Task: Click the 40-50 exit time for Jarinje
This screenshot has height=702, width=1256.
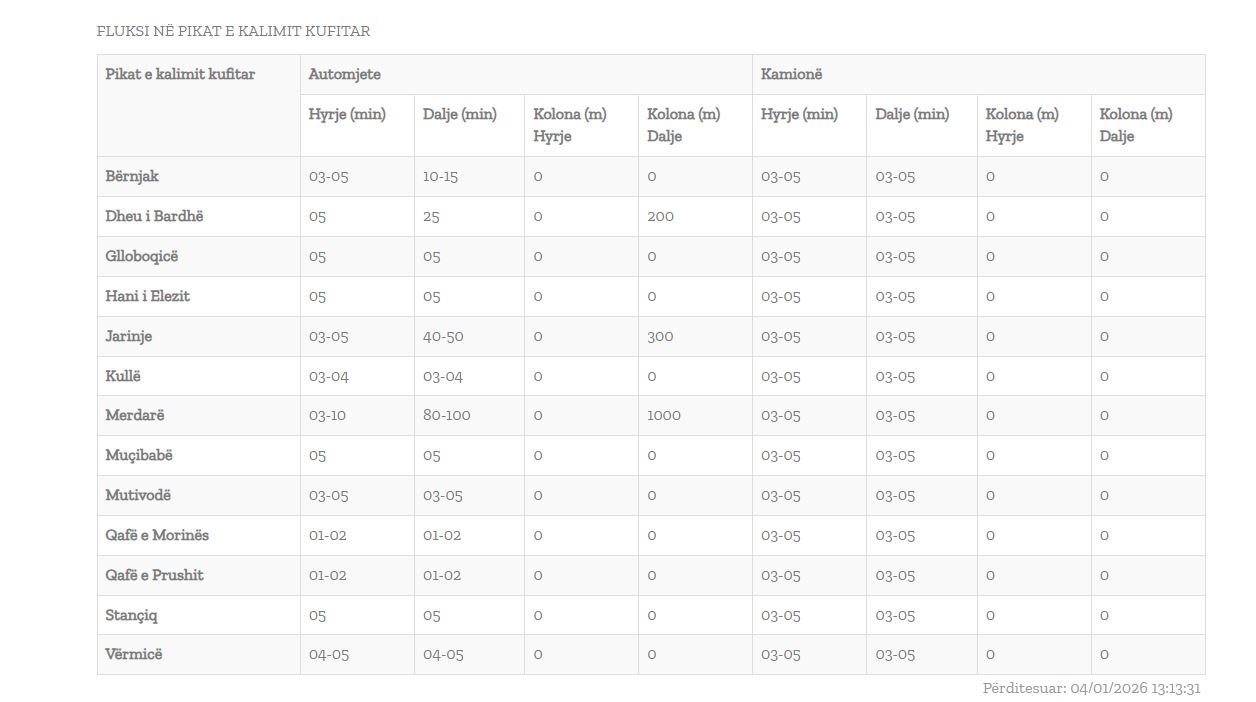Action: [x=443, y=336]
